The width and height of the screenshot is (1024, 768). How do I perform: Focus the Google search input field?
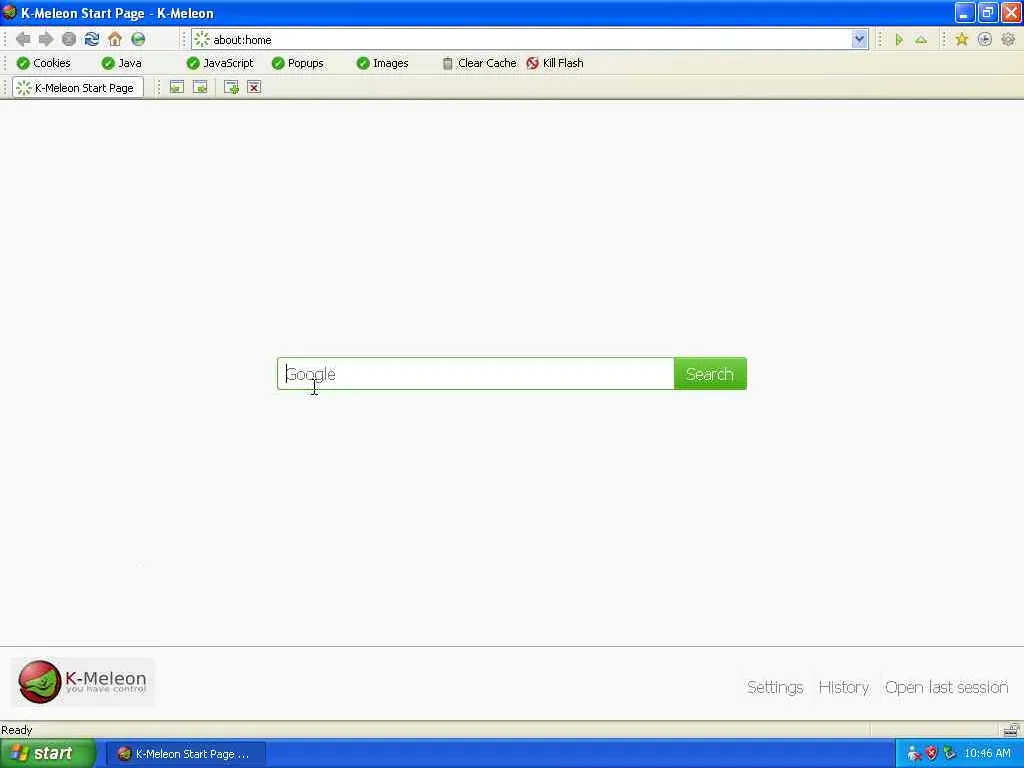click(475, 374)
